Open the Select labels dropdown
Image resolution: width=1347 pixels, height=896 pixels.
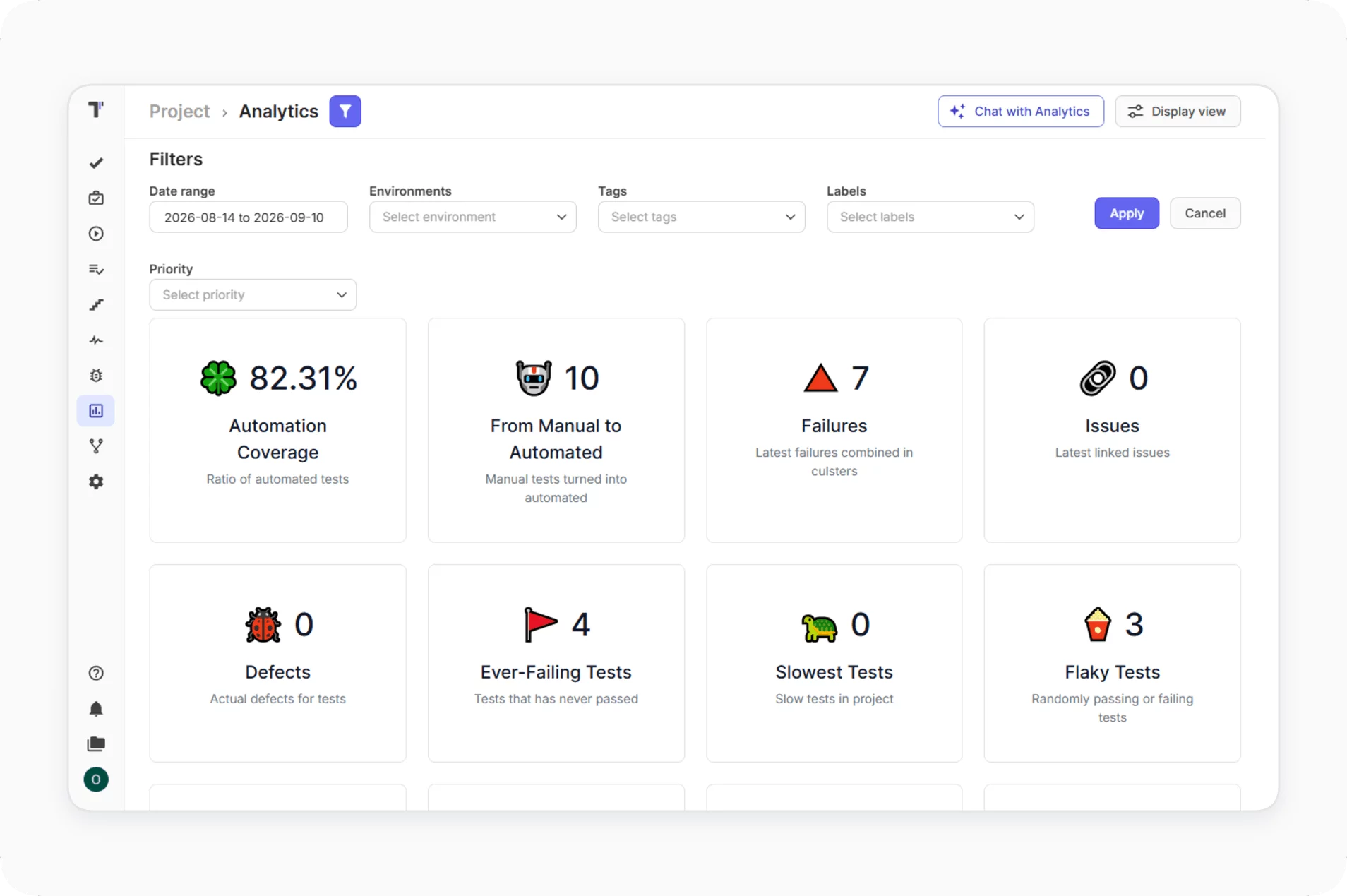[x=930, y=217]
